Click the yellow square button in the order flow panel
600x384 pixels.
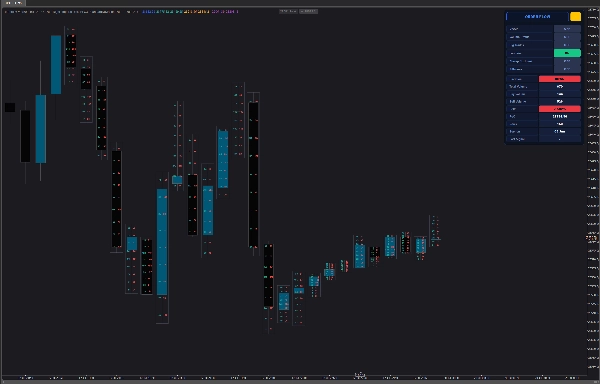point(575,16)
